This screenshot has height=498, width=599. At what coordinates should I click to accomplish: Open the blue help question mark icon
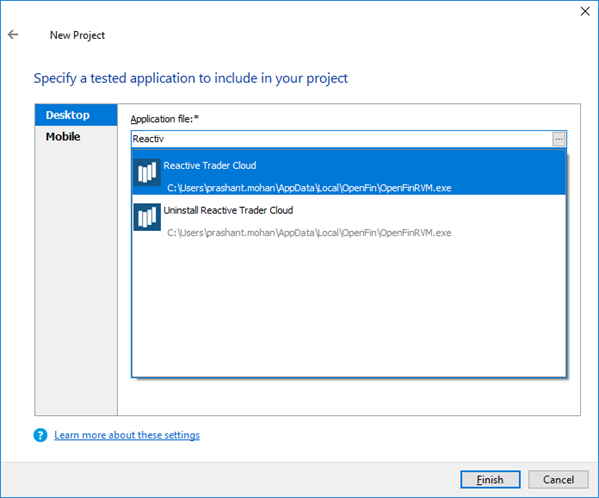coord(40,435)
